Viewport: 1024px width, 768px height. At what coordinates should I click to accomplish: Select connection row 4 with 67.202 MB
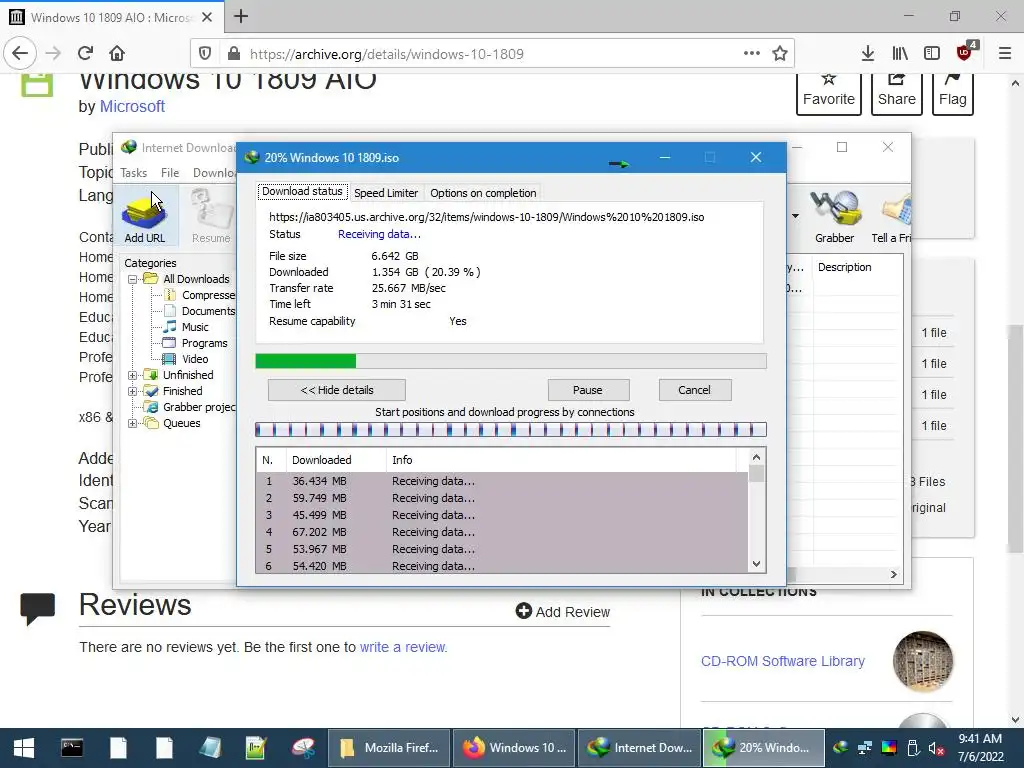pyautogui.click(x=502, y=532)
